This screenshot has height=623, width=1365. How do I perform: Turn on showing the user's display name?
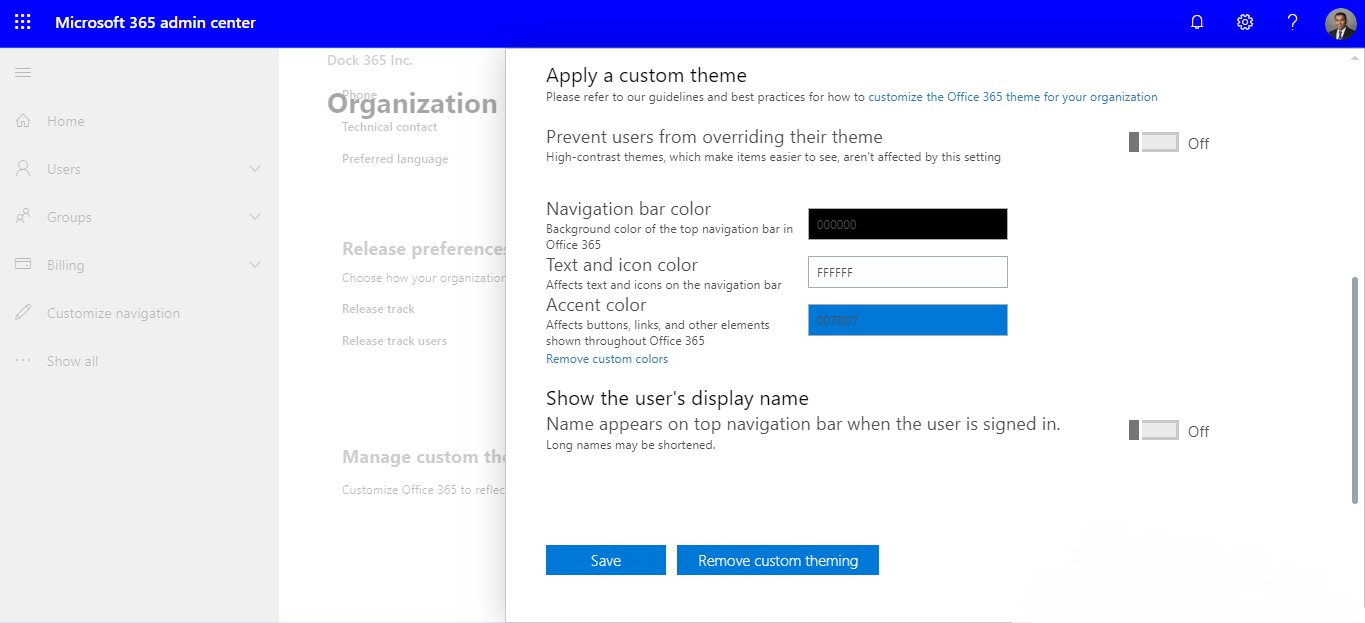click(x=1155, y=429)
